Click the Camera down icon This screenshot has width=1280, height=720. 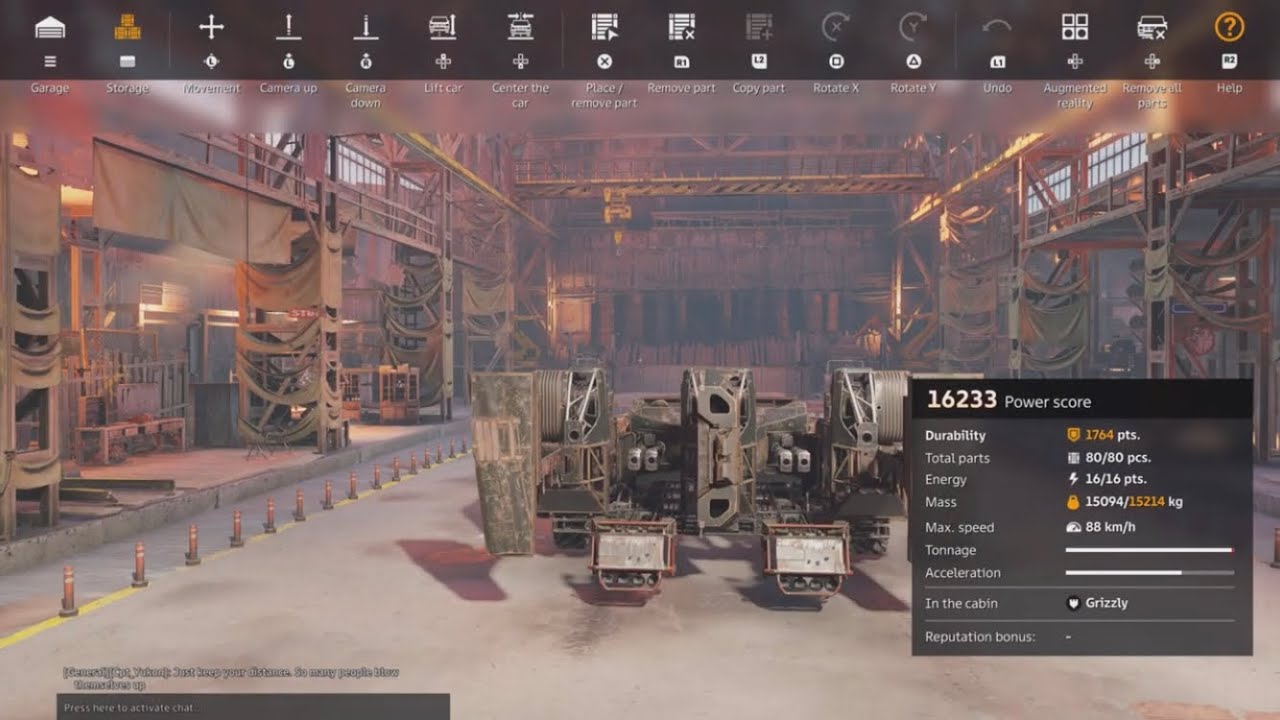point(366,27)
